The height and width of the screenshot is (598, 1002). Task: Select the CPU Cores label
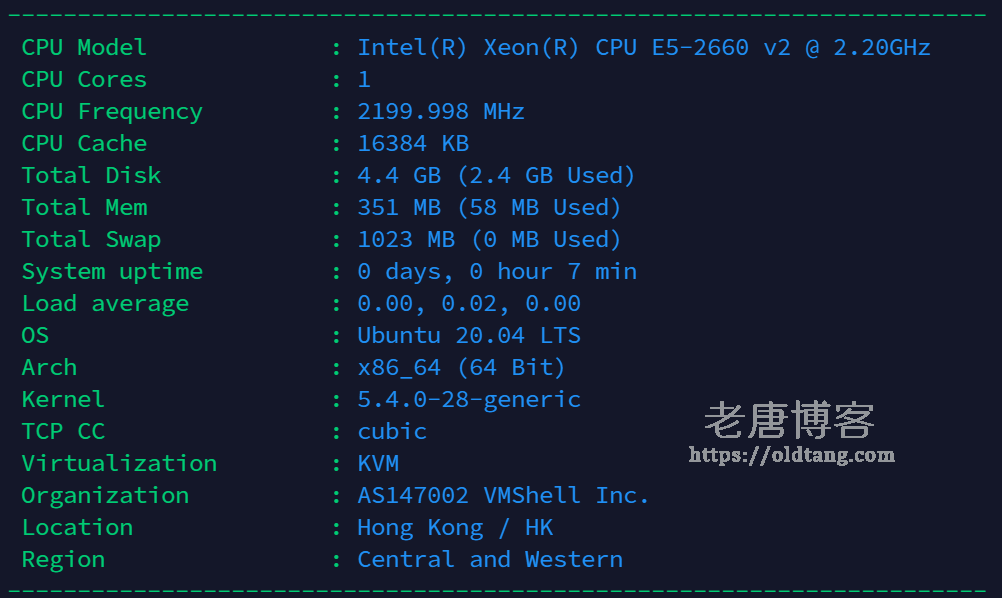point(84,79)
